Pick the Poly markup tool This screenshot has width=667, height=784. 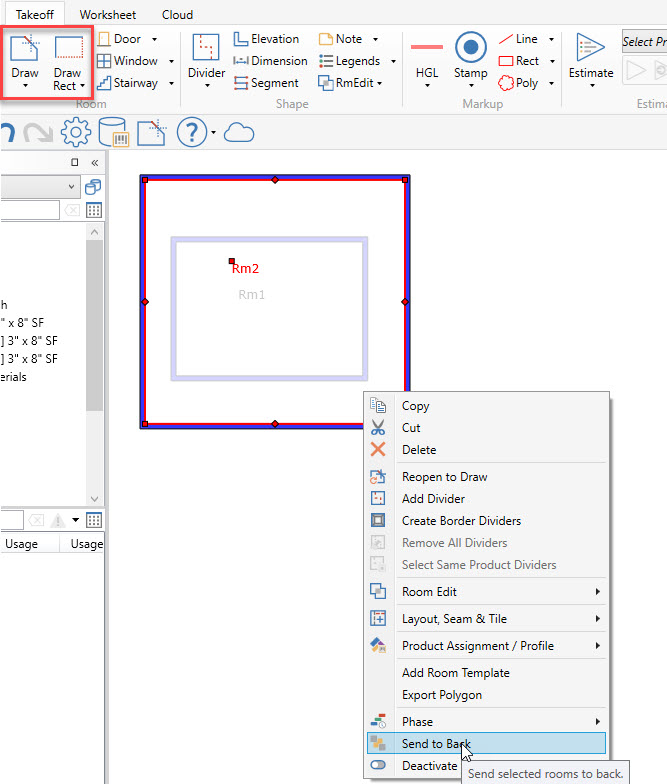[518, 83]
